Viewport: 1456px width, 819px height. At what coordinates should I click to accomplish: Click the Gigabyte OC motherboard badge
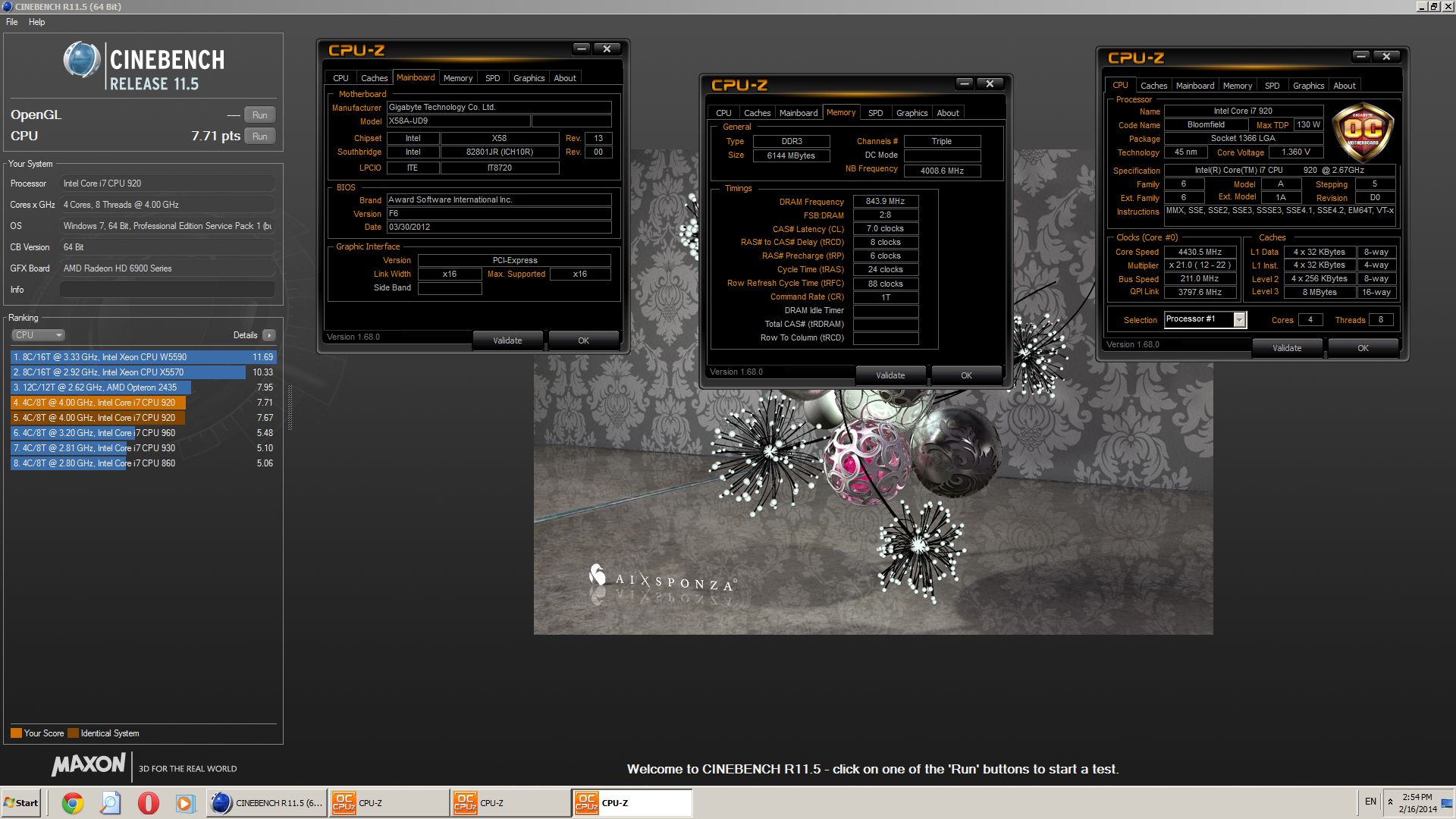(x=1363, y=133)
